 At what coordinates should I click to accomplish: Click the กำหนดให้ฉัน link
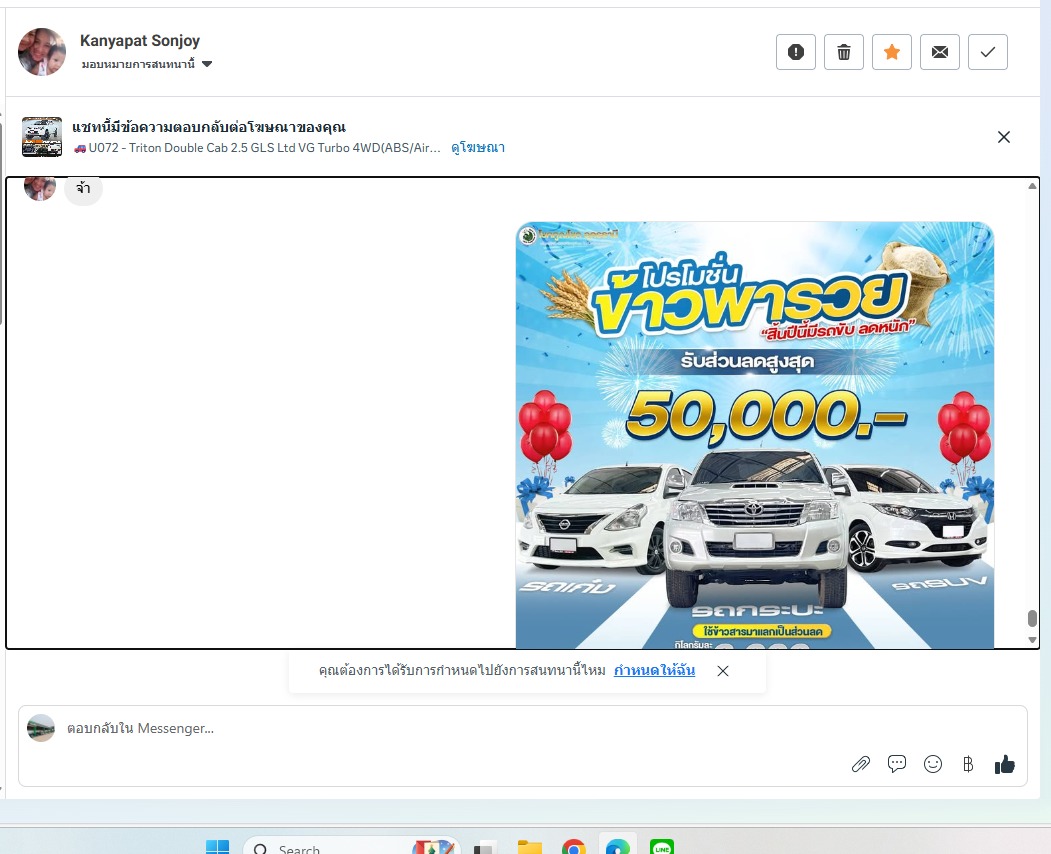pos(654,670)
